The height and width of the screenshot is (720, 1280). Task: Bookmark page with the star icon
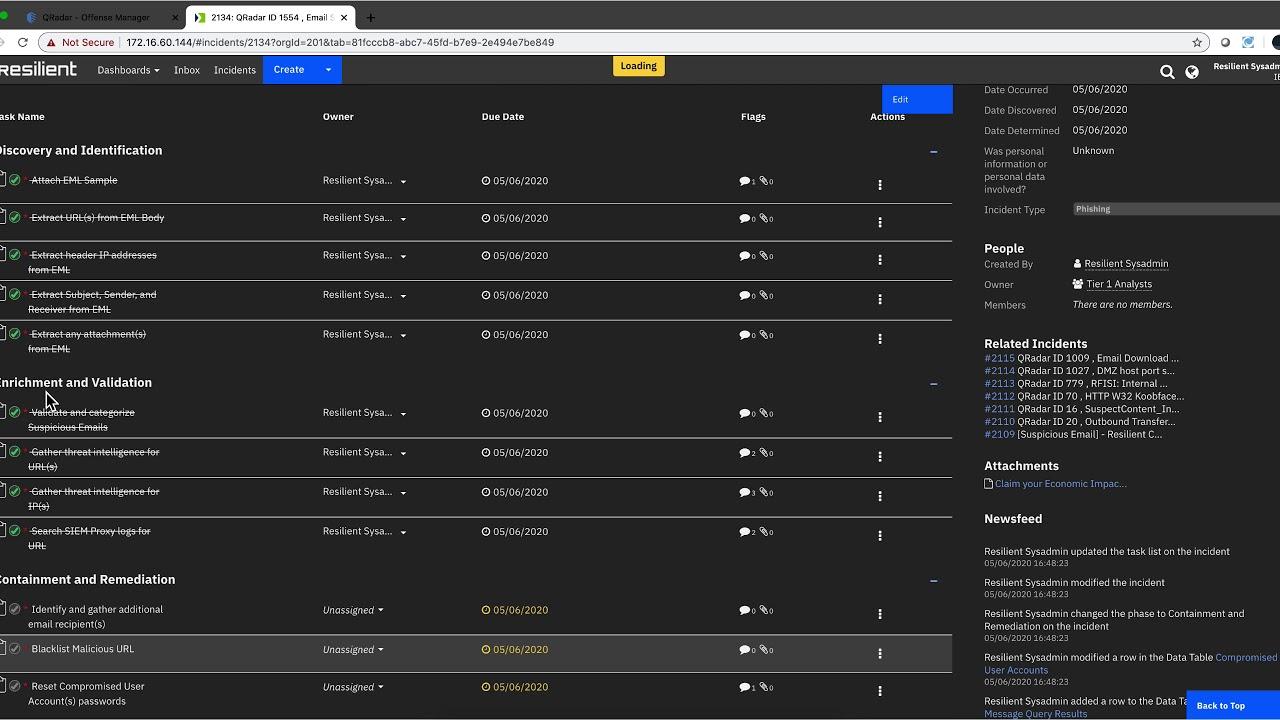pos(1197,43)
